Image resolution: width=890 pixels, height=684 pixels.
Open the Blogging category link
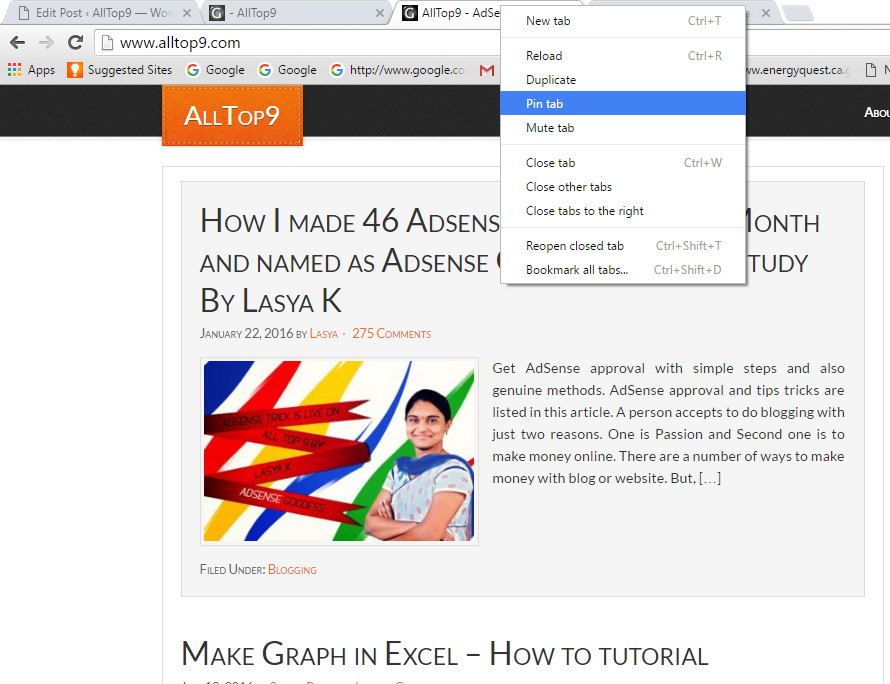coord(292,569)
